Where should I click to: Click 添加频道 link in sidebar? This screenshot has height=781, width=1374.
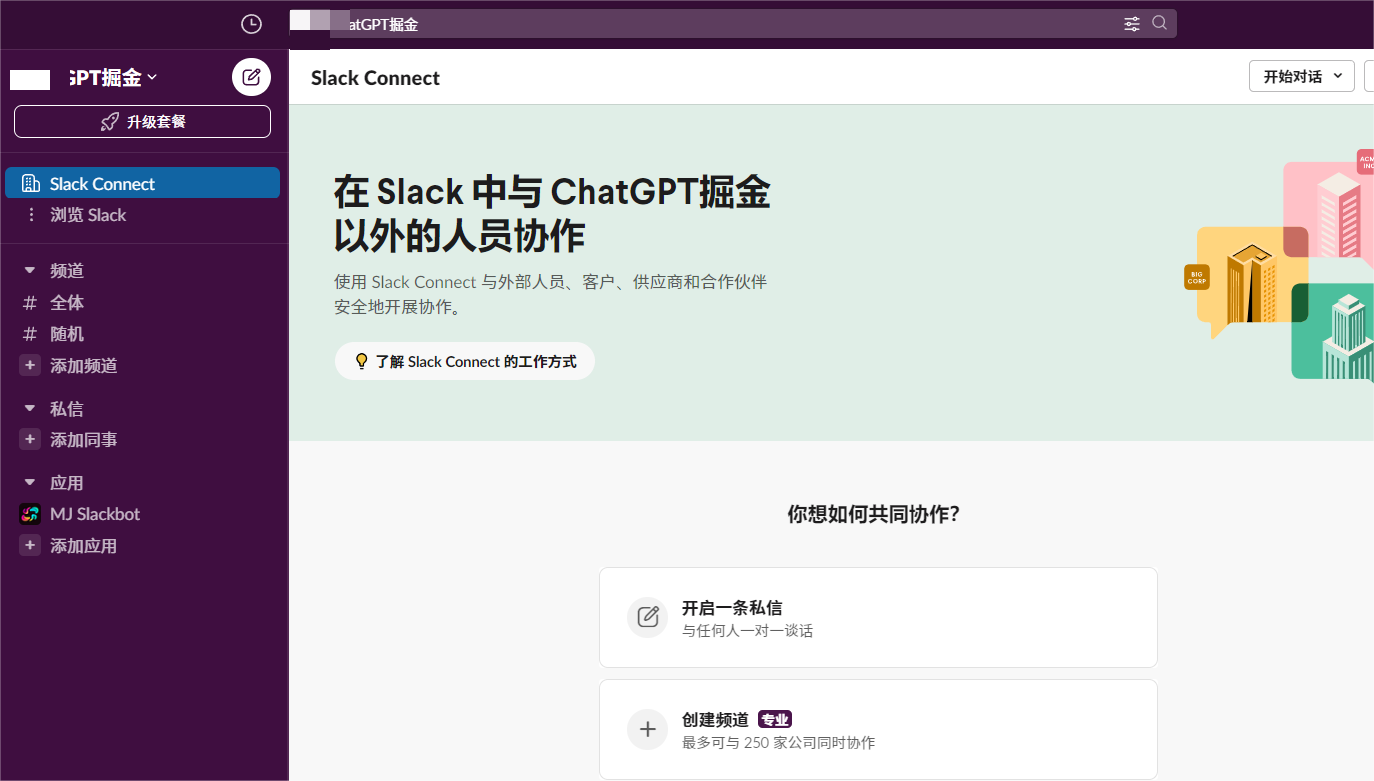tap(84, 366)
